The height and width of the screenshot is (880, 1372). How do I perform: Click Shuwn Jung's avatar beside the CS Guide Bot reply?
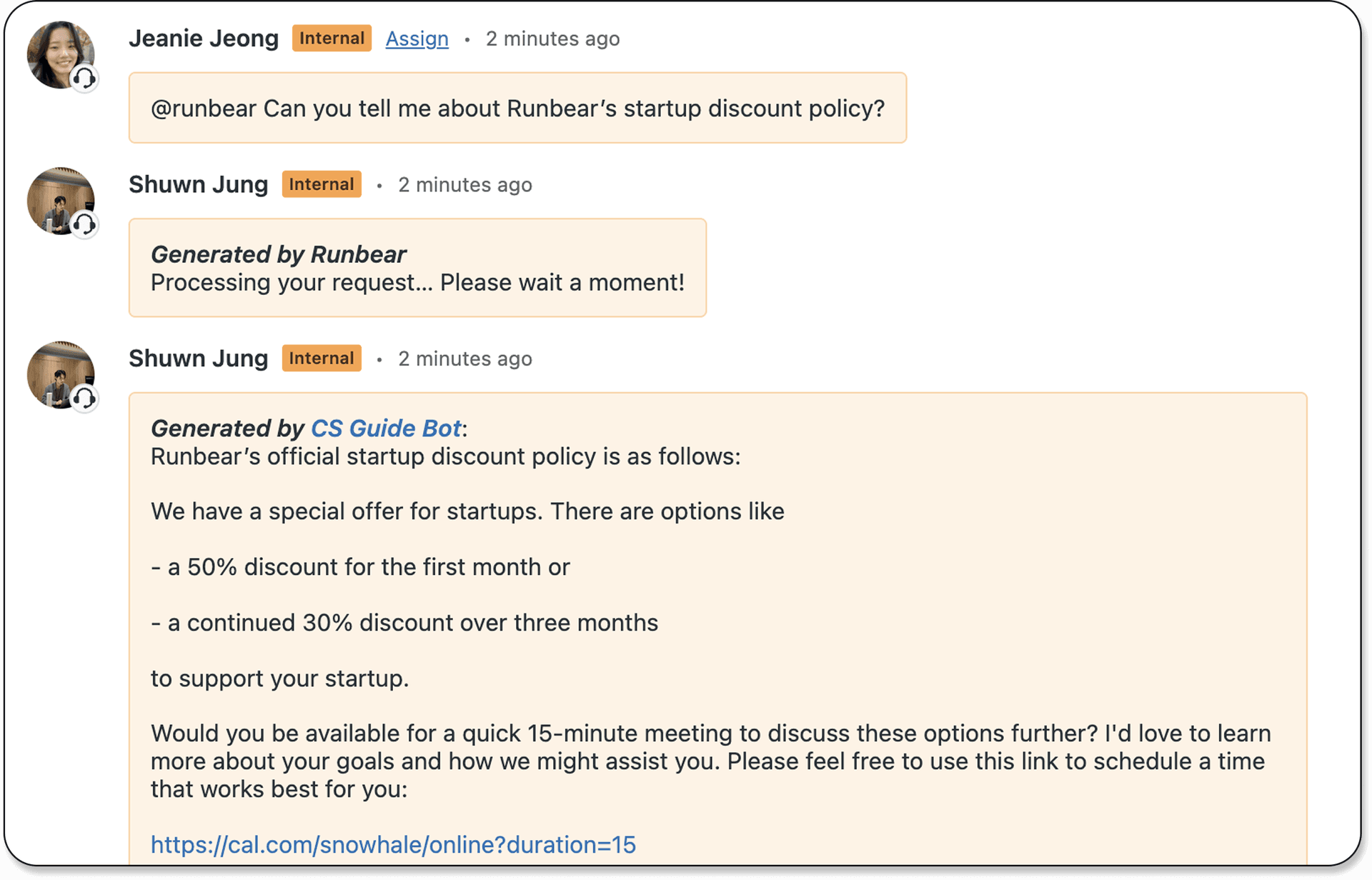(59, 373)
